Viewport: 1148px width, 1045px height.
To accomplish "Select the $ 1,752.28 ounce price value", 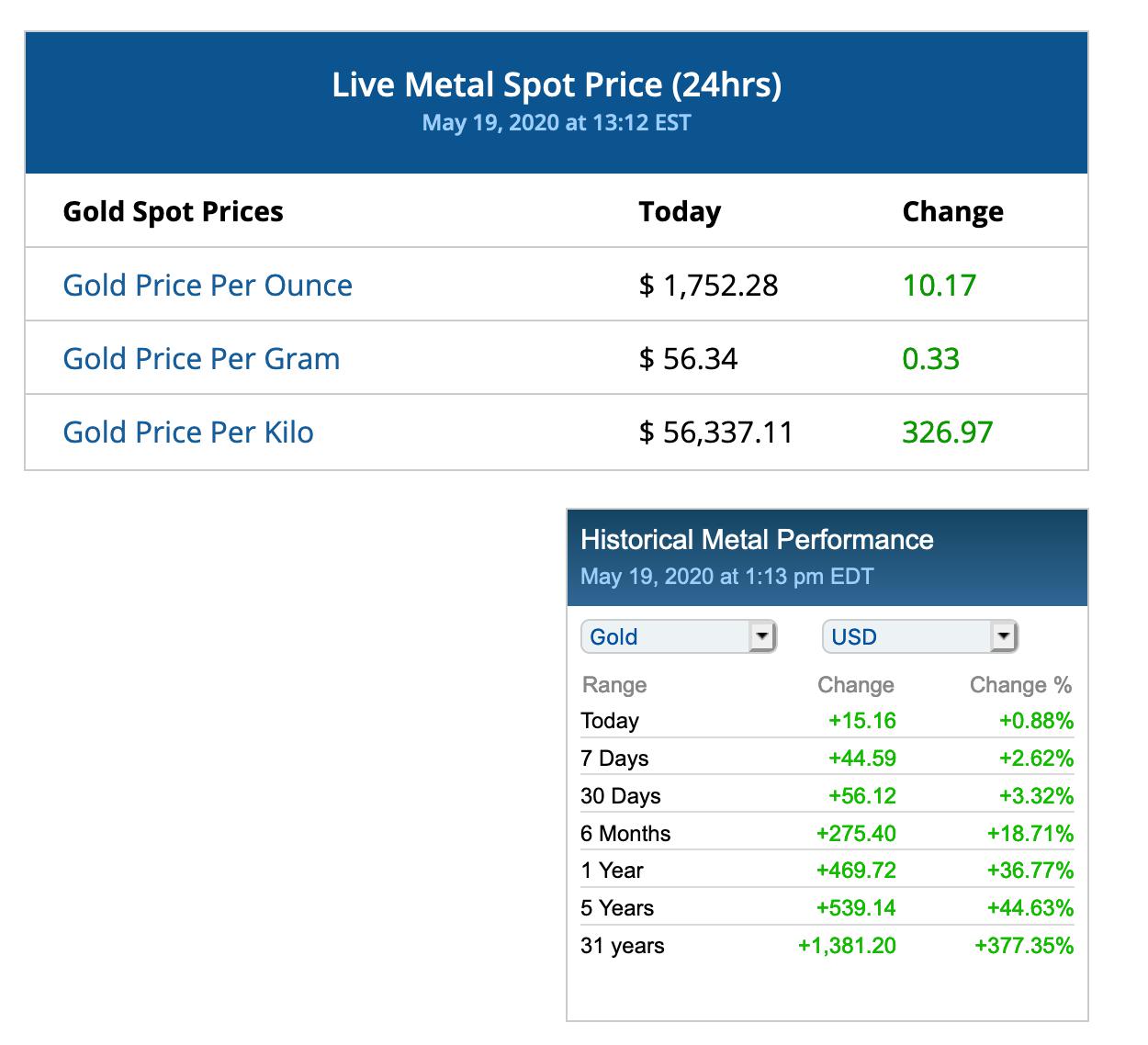I will point(708,286).
